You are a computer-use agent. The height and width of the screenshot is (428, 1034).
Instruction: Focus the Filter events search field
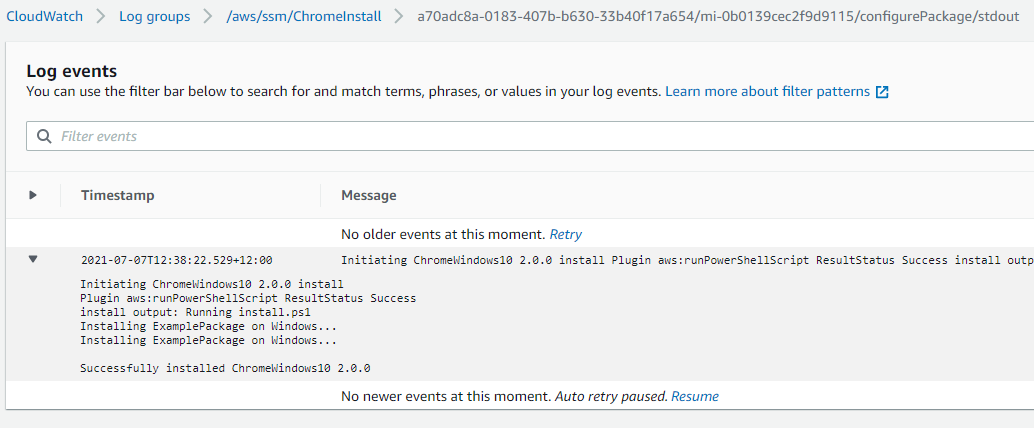coord(530,136)
